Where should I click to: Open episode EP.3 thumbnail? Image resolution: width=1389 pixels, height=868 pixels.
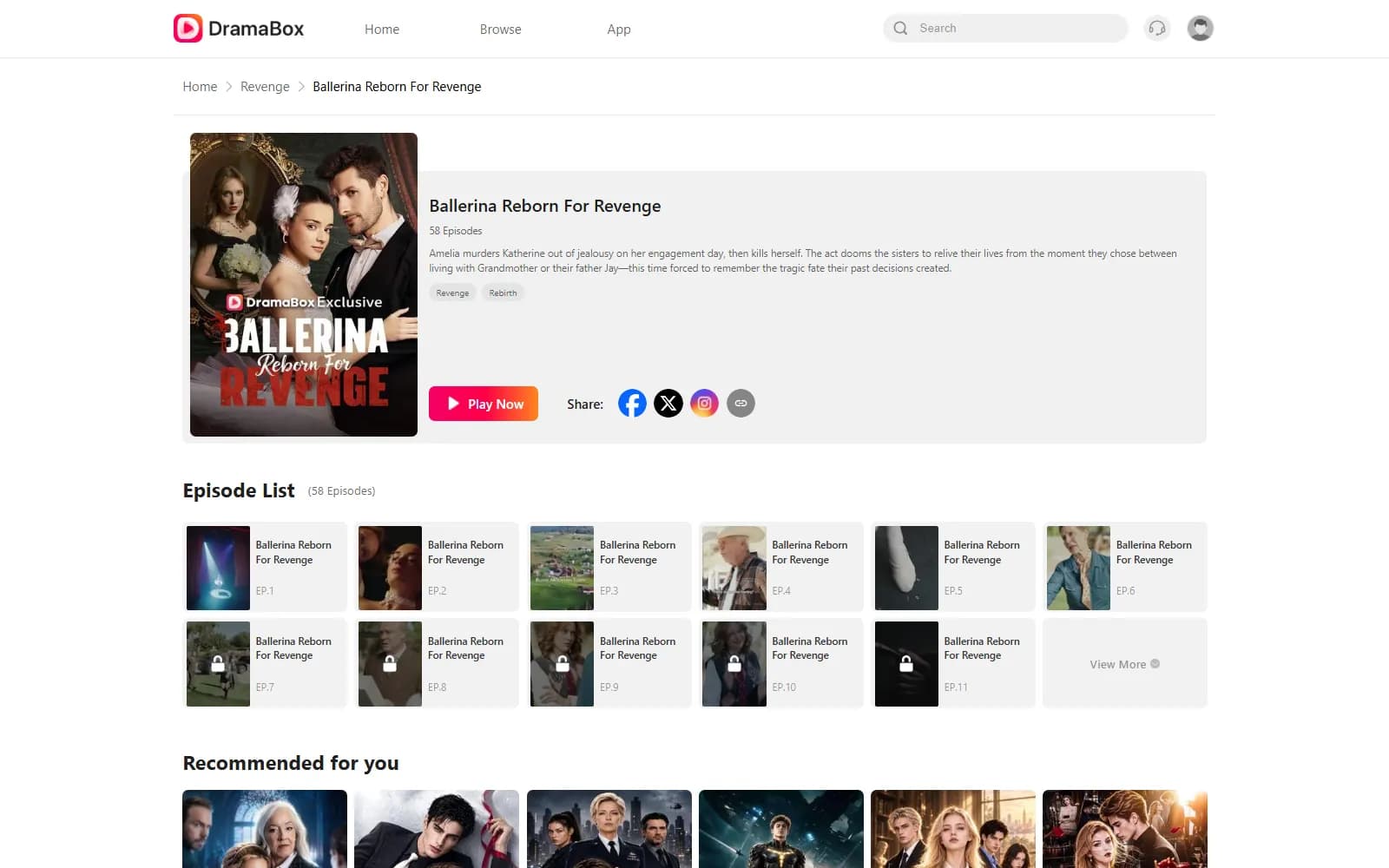tap(562, 568)
